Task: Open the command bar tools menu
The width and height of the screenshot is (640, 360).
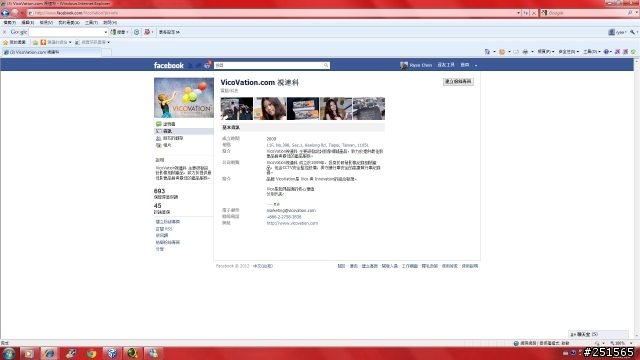Action: 591,52
